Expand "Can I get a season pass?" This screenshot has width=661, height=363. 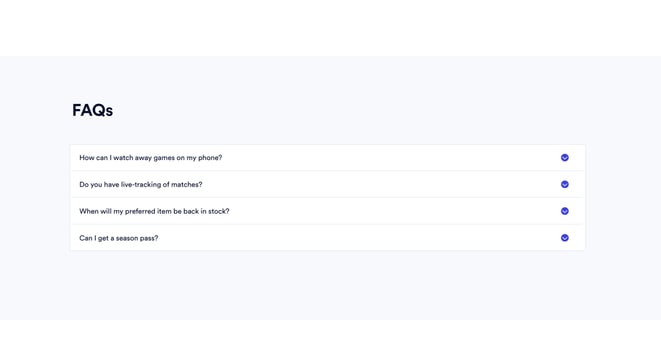328,238
